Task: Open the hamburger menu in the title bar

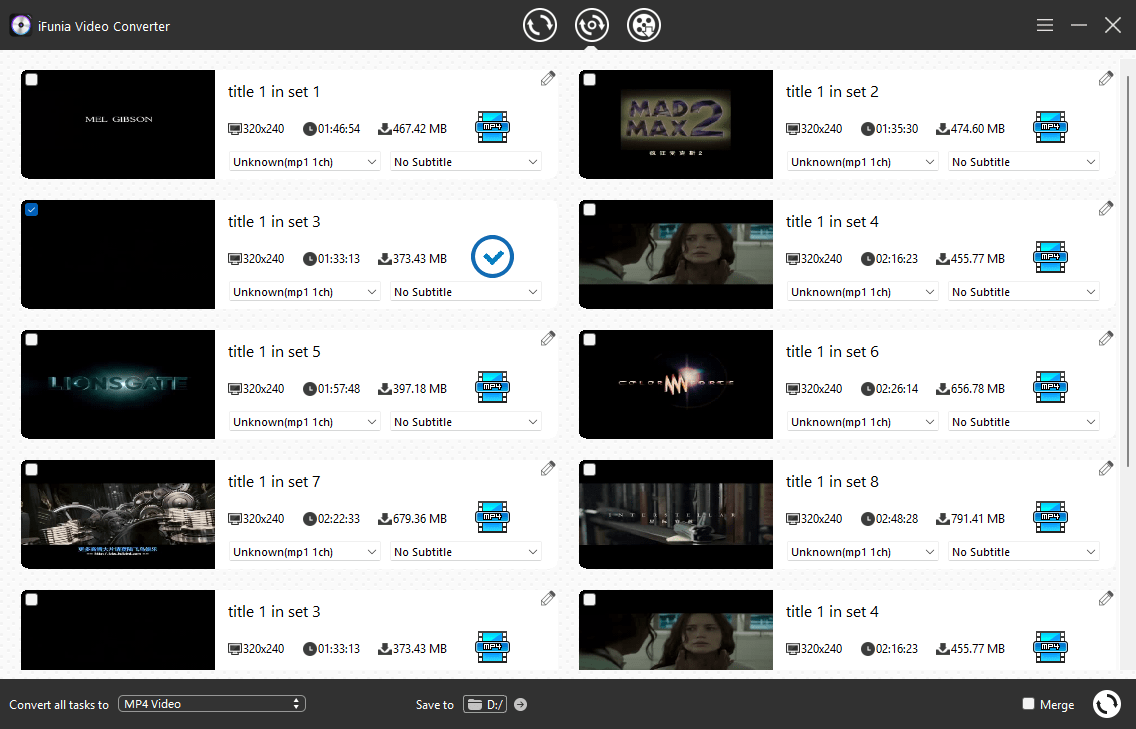Action: point(1045,25)
